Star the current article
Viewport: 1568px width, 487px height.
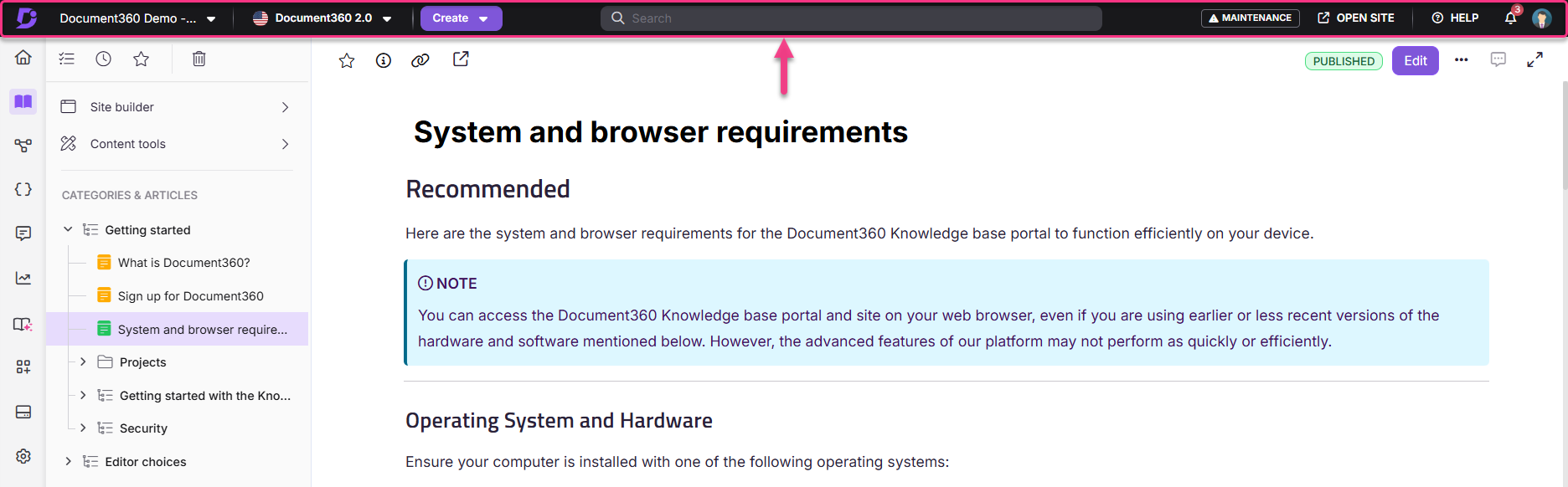point(347,60)
